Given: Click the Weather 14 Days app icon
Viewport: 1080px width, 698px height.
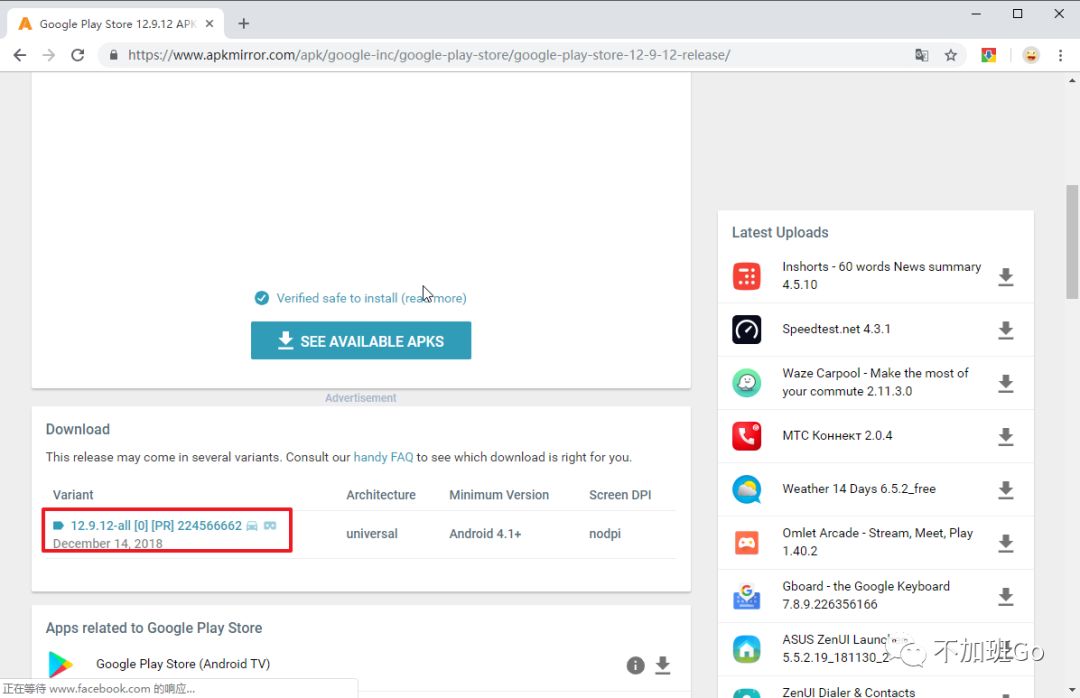Looking at the screenshot, I should (747, 489).
